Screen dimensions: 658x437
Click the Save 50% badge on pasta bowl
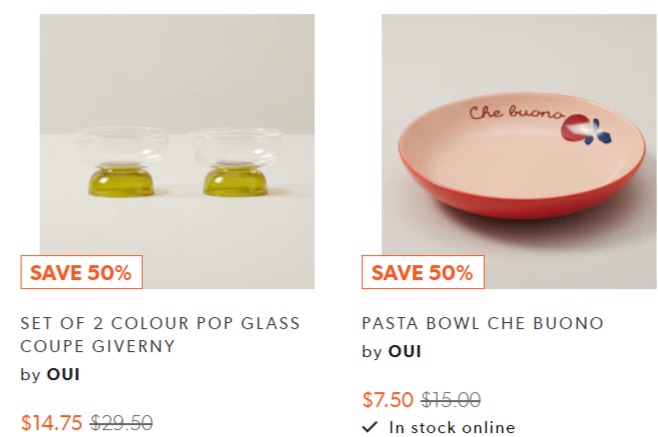pos(423,272)
